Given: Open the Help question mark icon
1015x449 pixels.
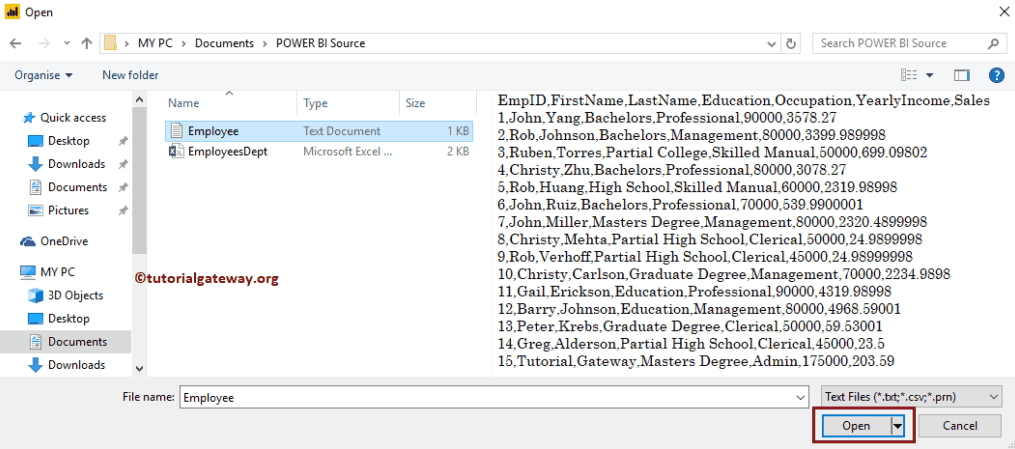Looking at the screenshot, I should coord(996,75).
